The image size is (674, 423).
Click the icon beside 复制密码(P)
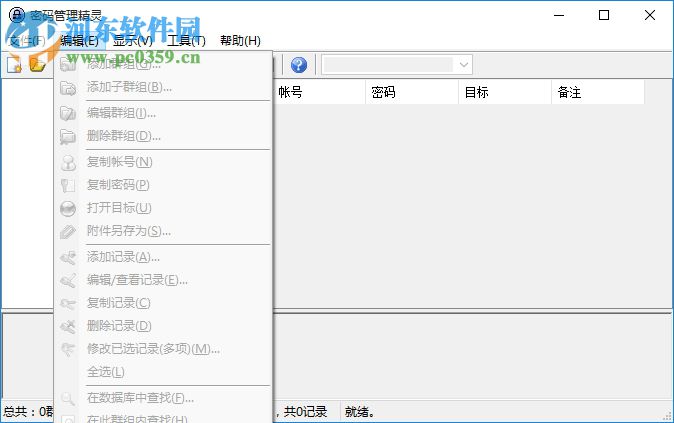tap(68, 185)
